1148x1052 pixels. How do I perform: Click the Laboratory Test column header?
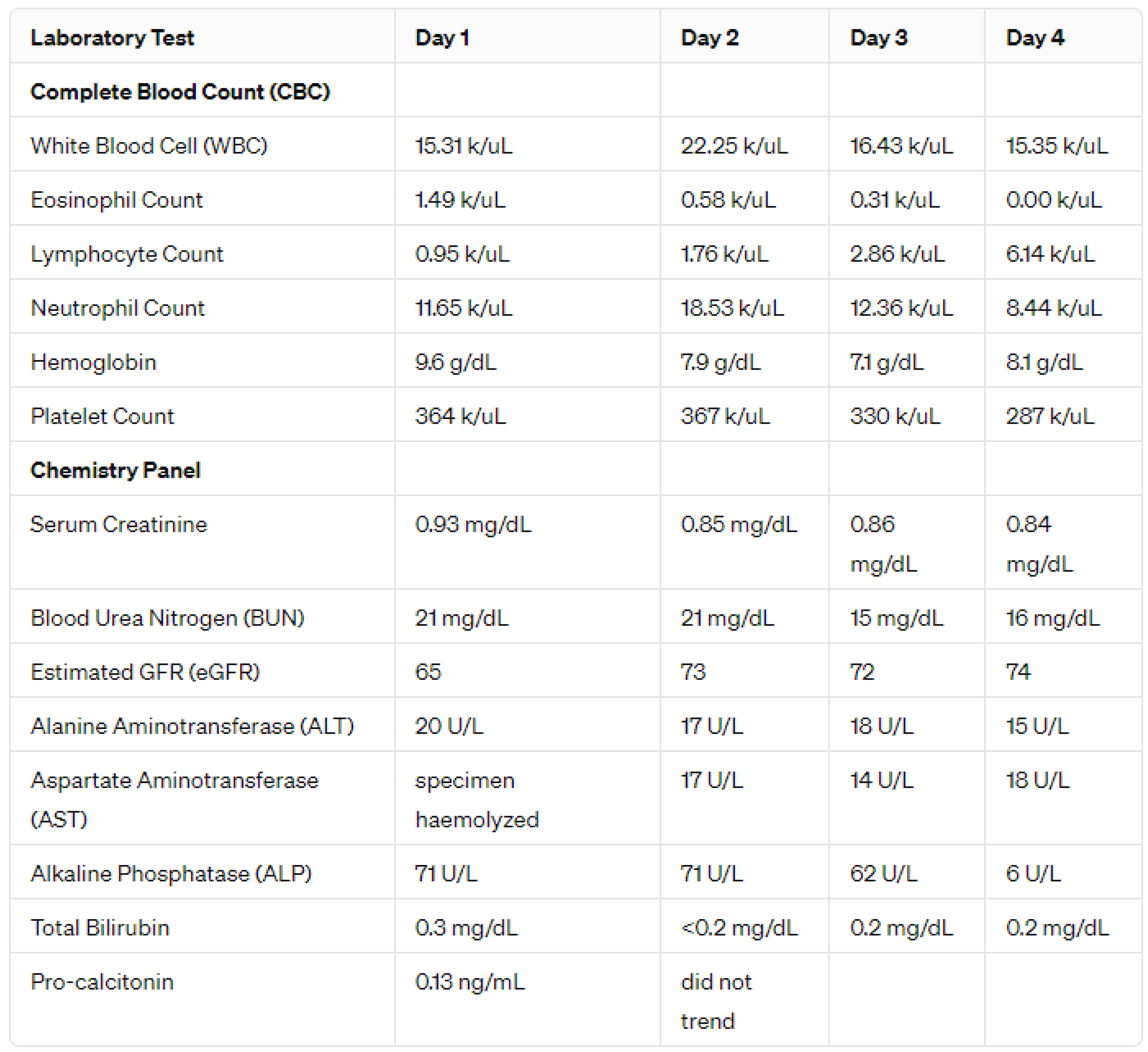pyautogui.click(x=112, y=38)
